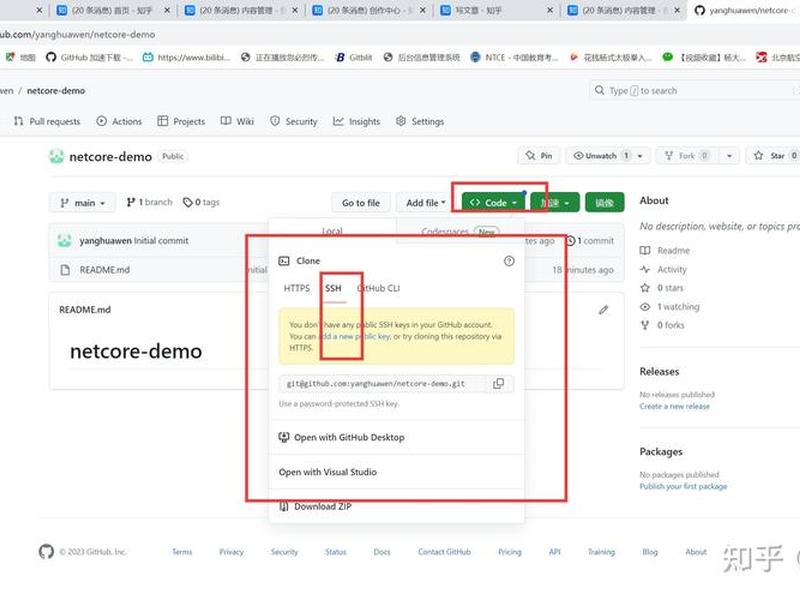This screenshot has width=800, height=600.
Task: Open the Initial commit message link
Action: coord(161,240)
